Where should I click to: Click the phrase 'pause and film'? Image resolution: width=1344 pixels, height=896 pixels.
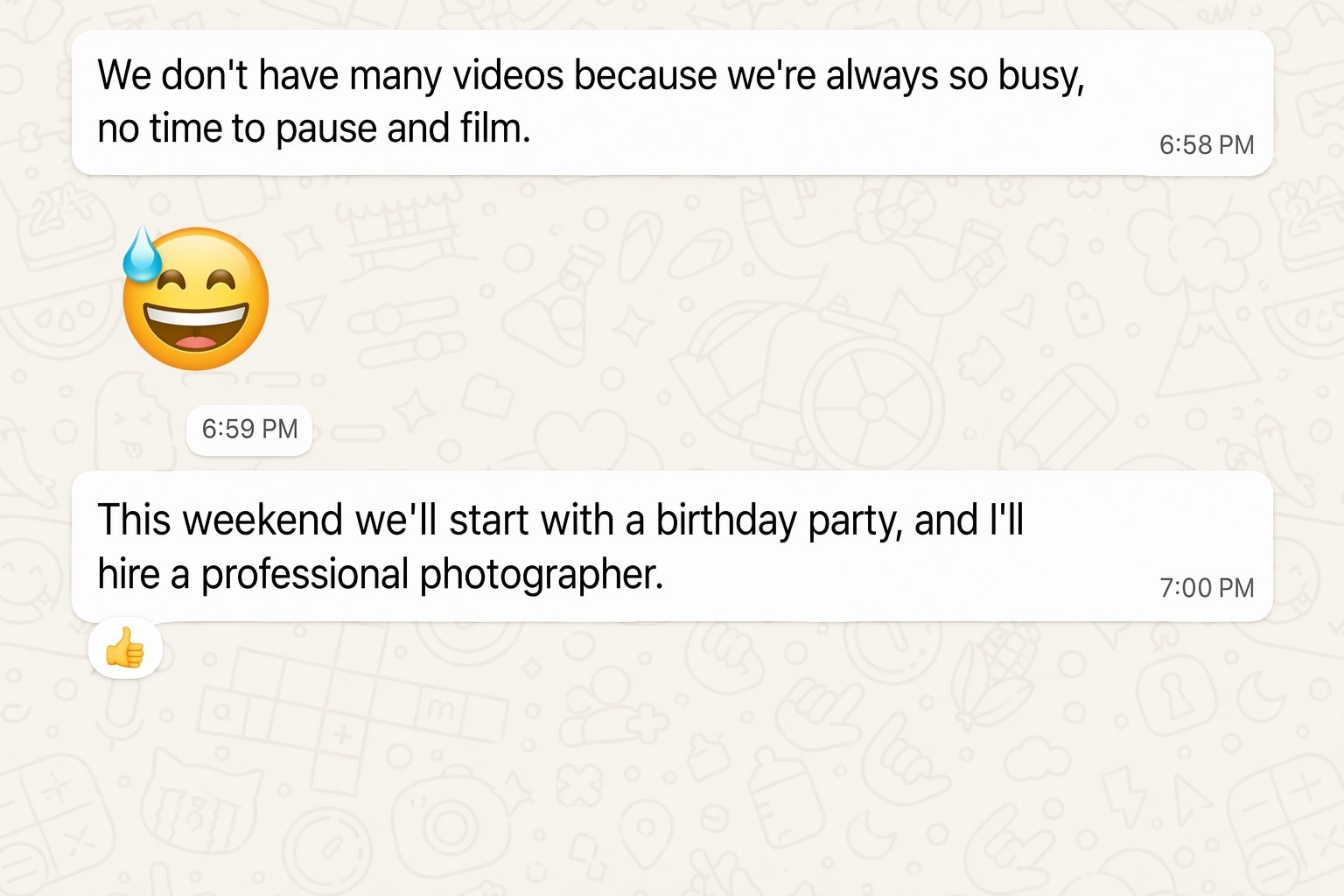point(402,129)
